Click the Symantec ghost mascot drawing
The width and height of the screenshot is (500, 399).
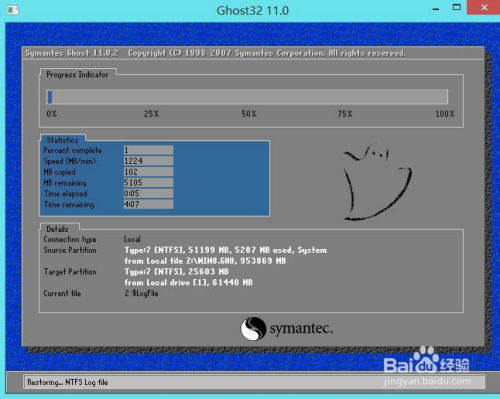click(378, 182)
